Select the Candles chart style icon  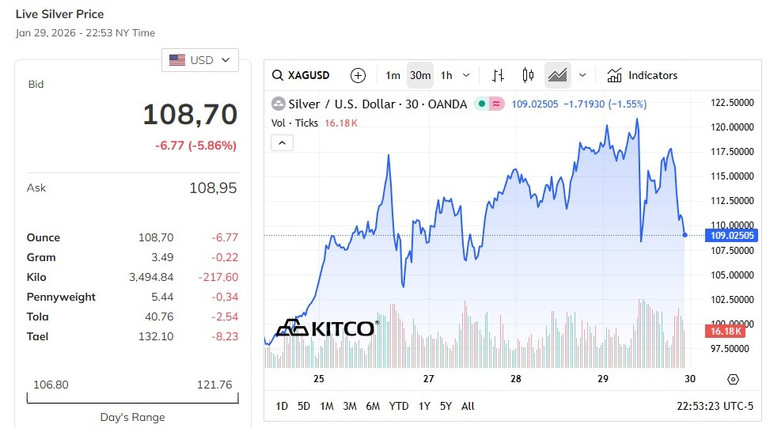click(x=528, y=75)
